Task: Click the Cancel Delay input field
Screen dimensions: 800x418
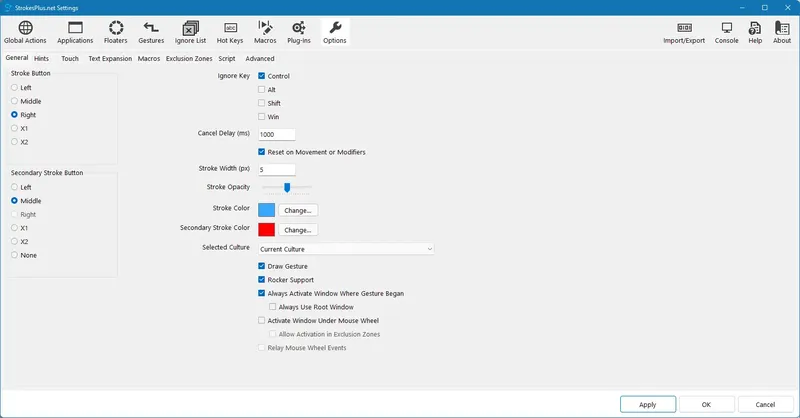Action: coord(277,134)
